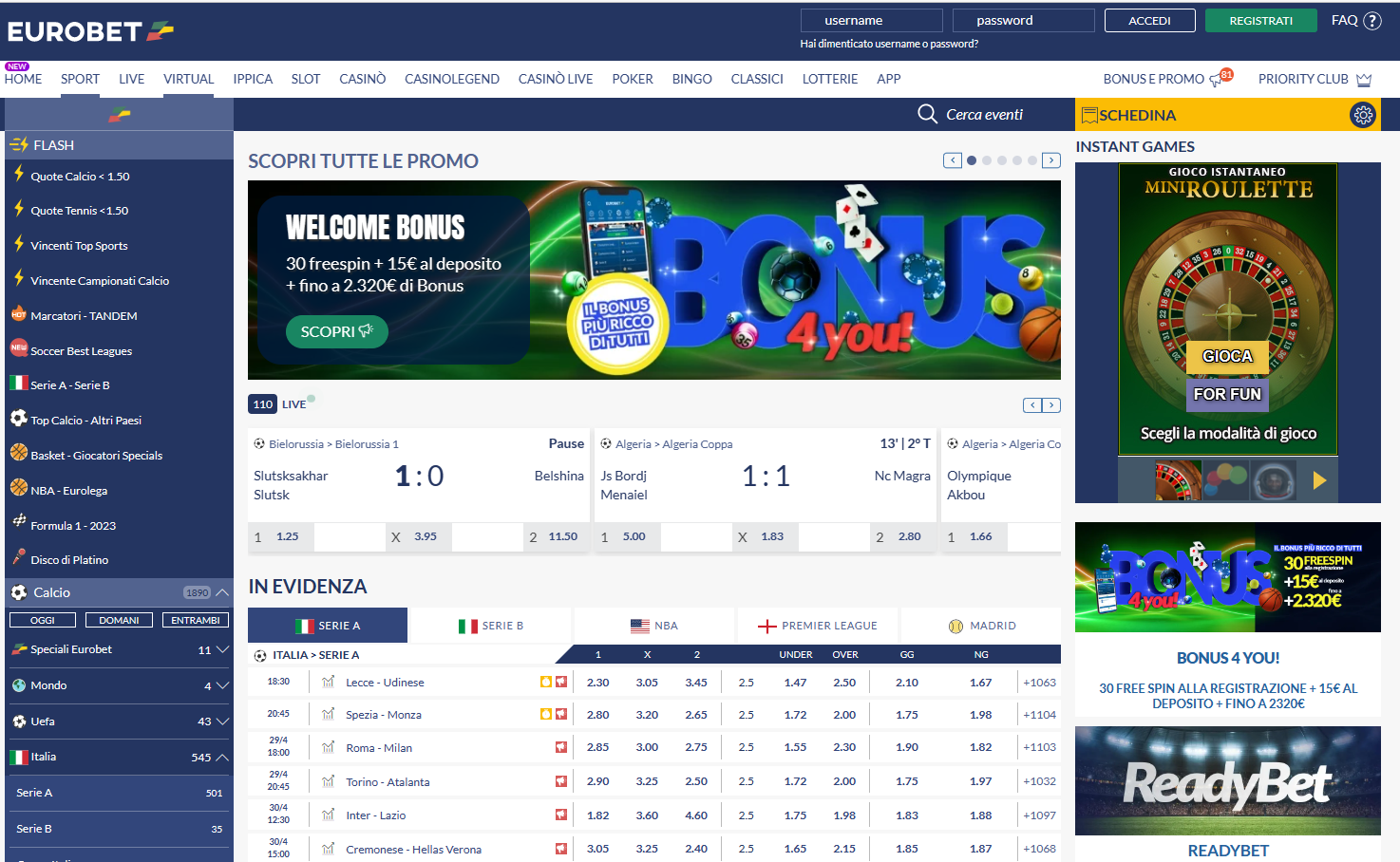Click the Schedina settings gear icon
Viewport: 1400px width, 862px height.
[1363, 115]
